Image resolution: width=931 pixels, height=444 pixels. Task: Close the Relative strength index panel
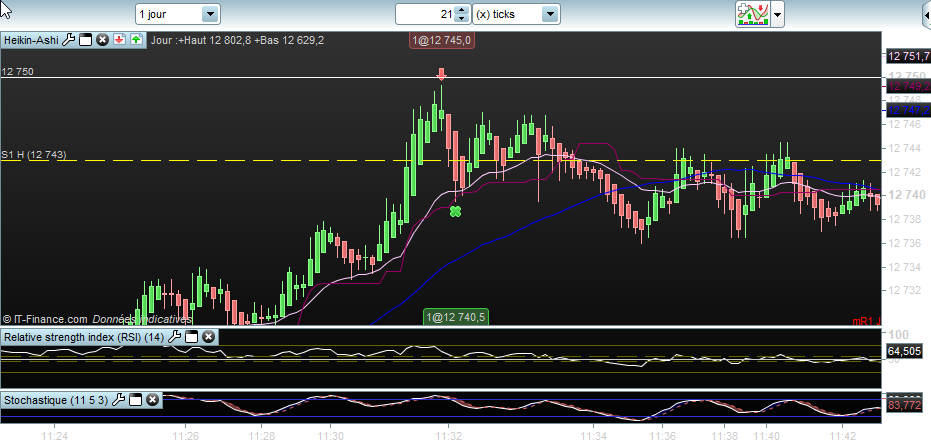click(208, 337)
